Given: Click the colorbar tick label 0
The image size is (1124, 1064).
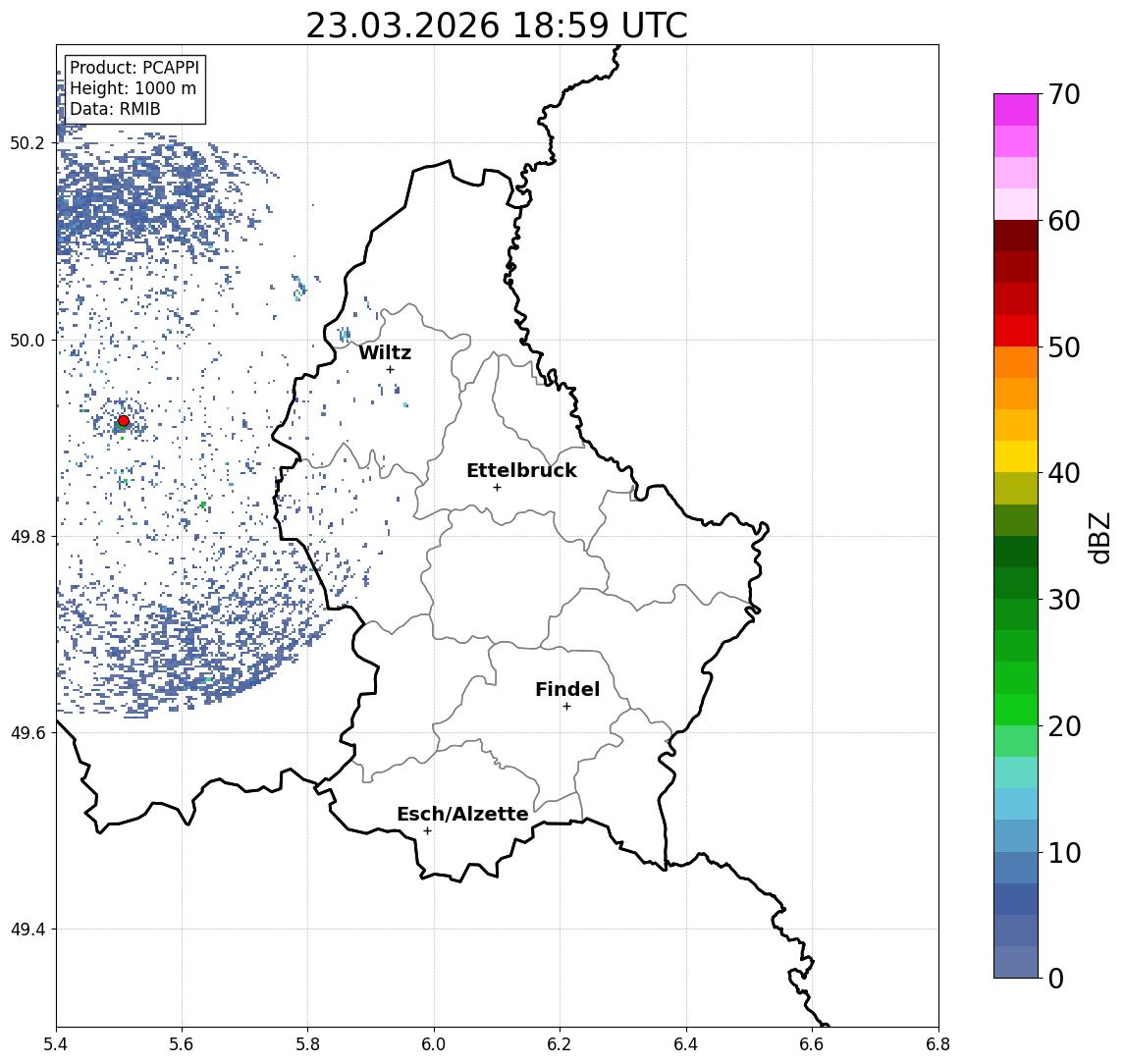Looking at the screenshot, I should [x=1056, y=978].
